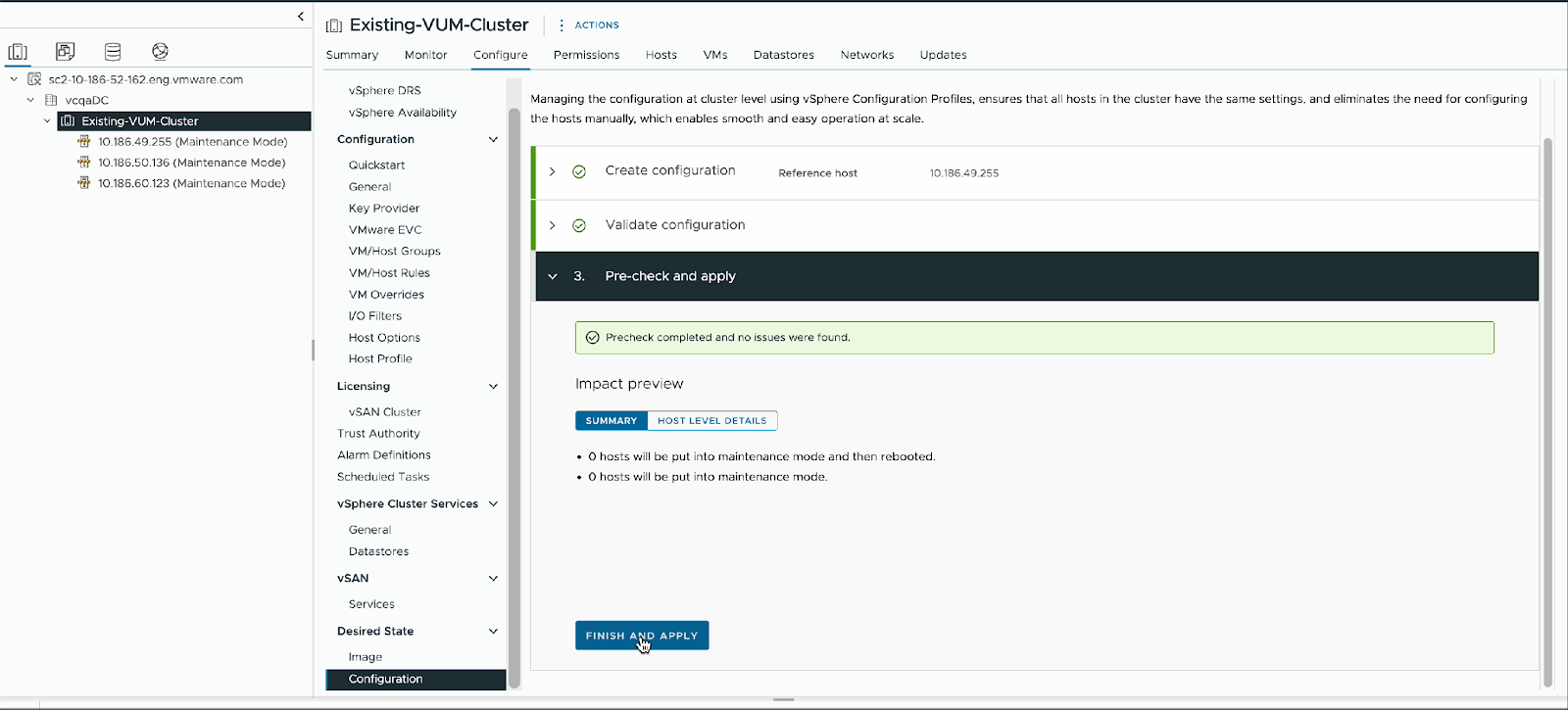This screenshot has height=710, width=1568.
Task: Open Key Provider settings
Action: (384, 209)
